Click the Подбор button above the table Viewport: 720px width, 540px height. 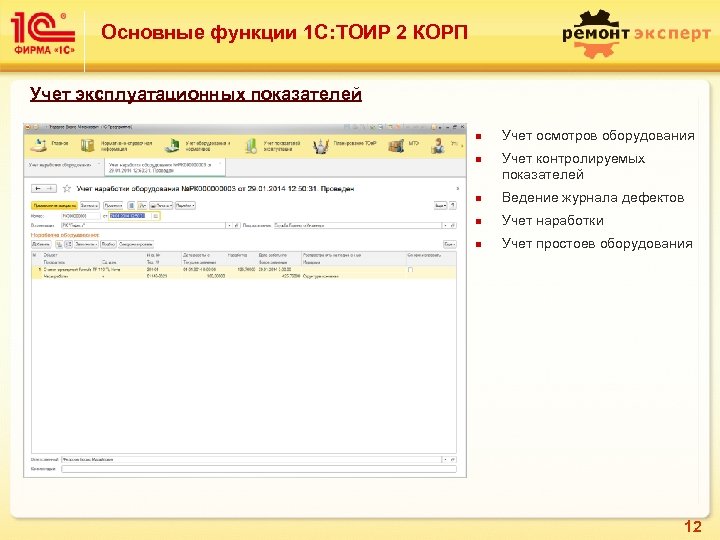pos(108,244)
